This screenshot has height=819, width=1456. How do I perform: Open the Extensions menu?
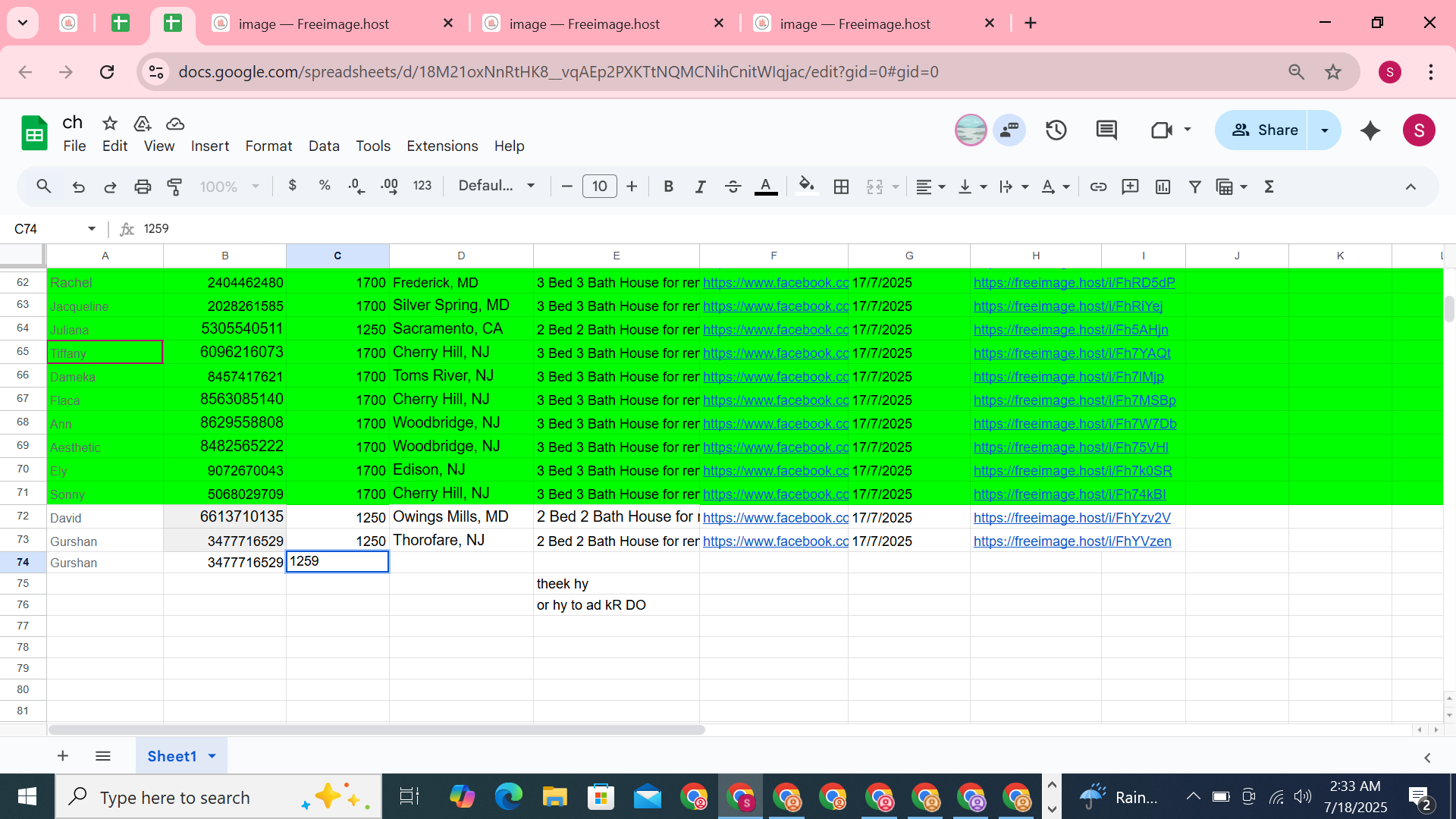click(442, 146)
